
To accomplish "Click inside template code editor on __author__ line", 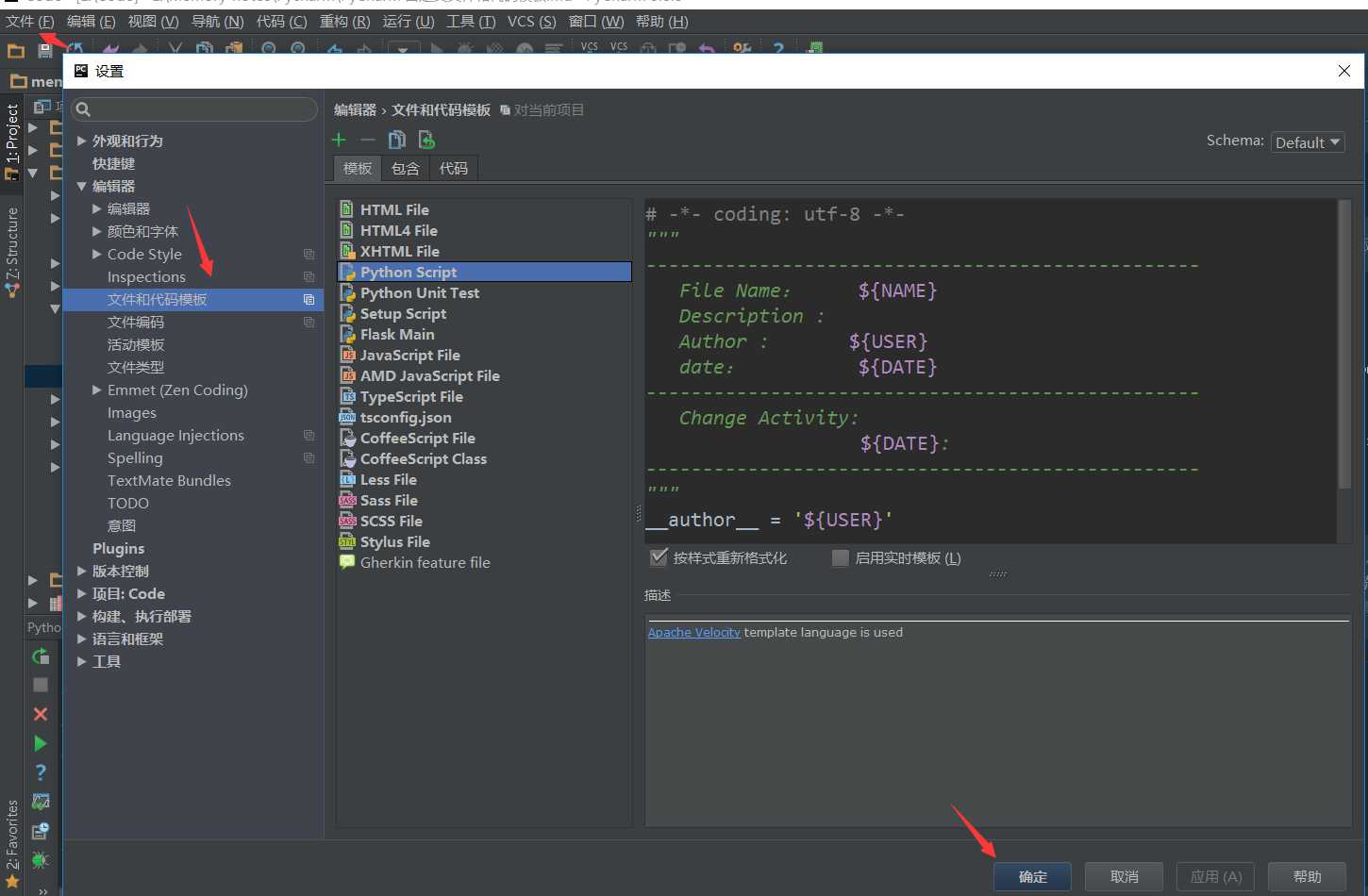I will pos(769,520).
